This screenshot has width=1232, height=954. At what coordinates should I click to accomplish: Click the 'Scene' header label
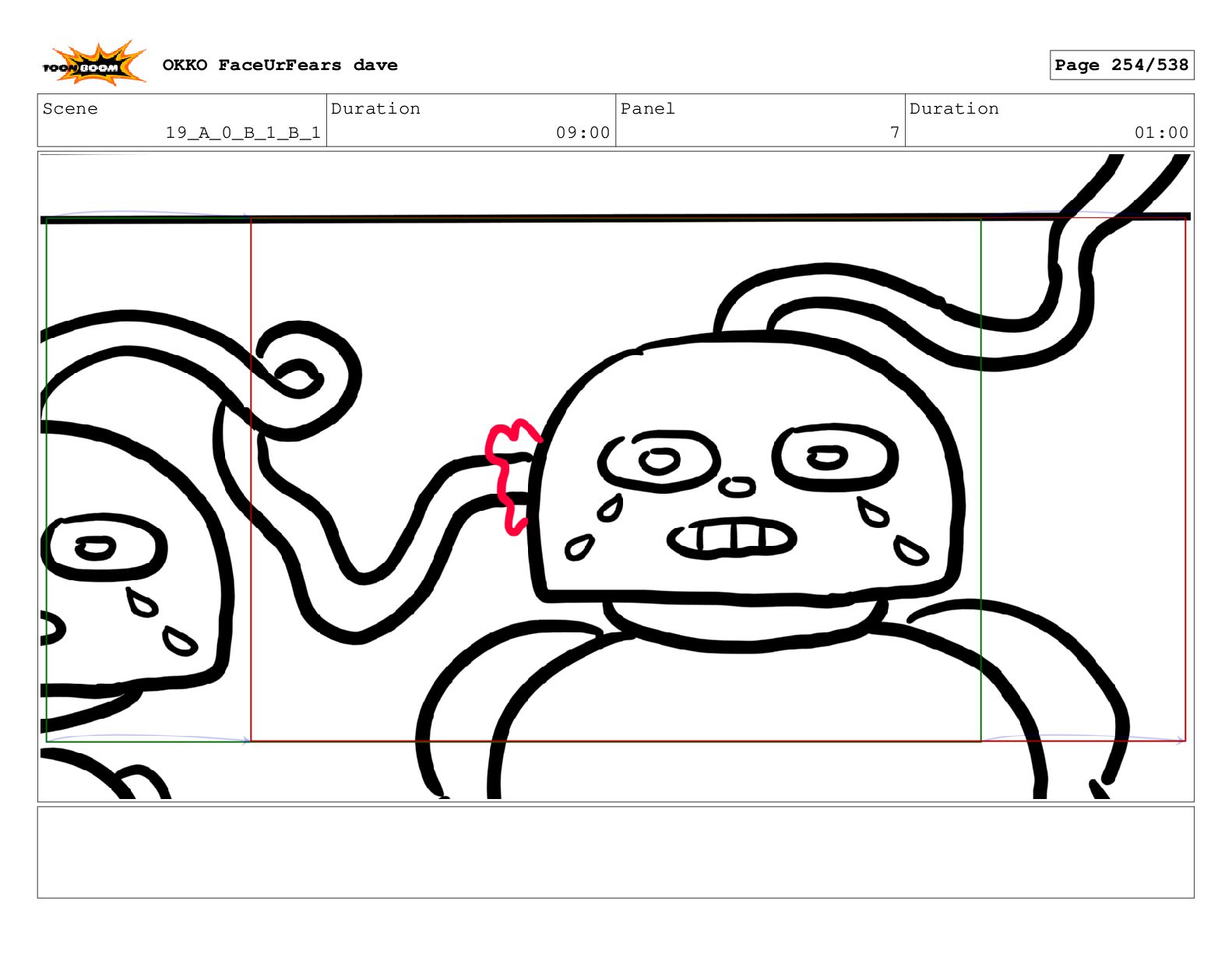[70, 109]
